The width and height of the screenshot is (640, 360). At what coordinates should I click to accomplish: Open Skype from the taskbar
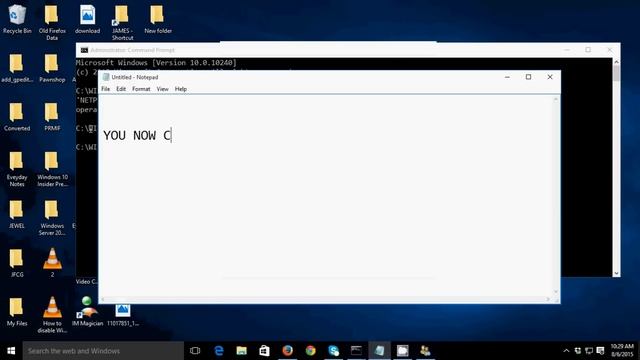pos(333,351)
